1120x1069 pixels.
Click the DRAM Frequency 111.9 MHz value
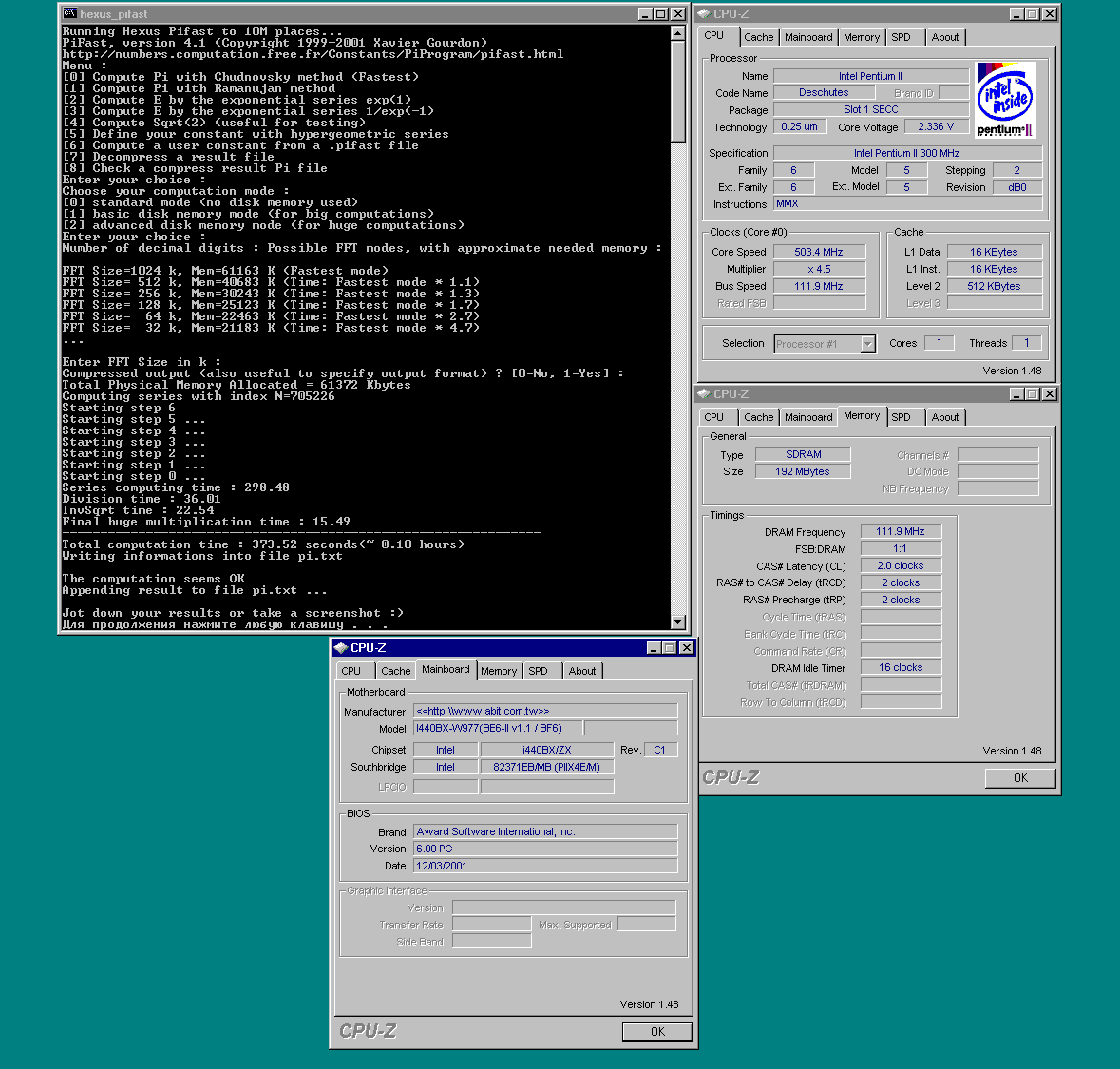pos(901,531)
